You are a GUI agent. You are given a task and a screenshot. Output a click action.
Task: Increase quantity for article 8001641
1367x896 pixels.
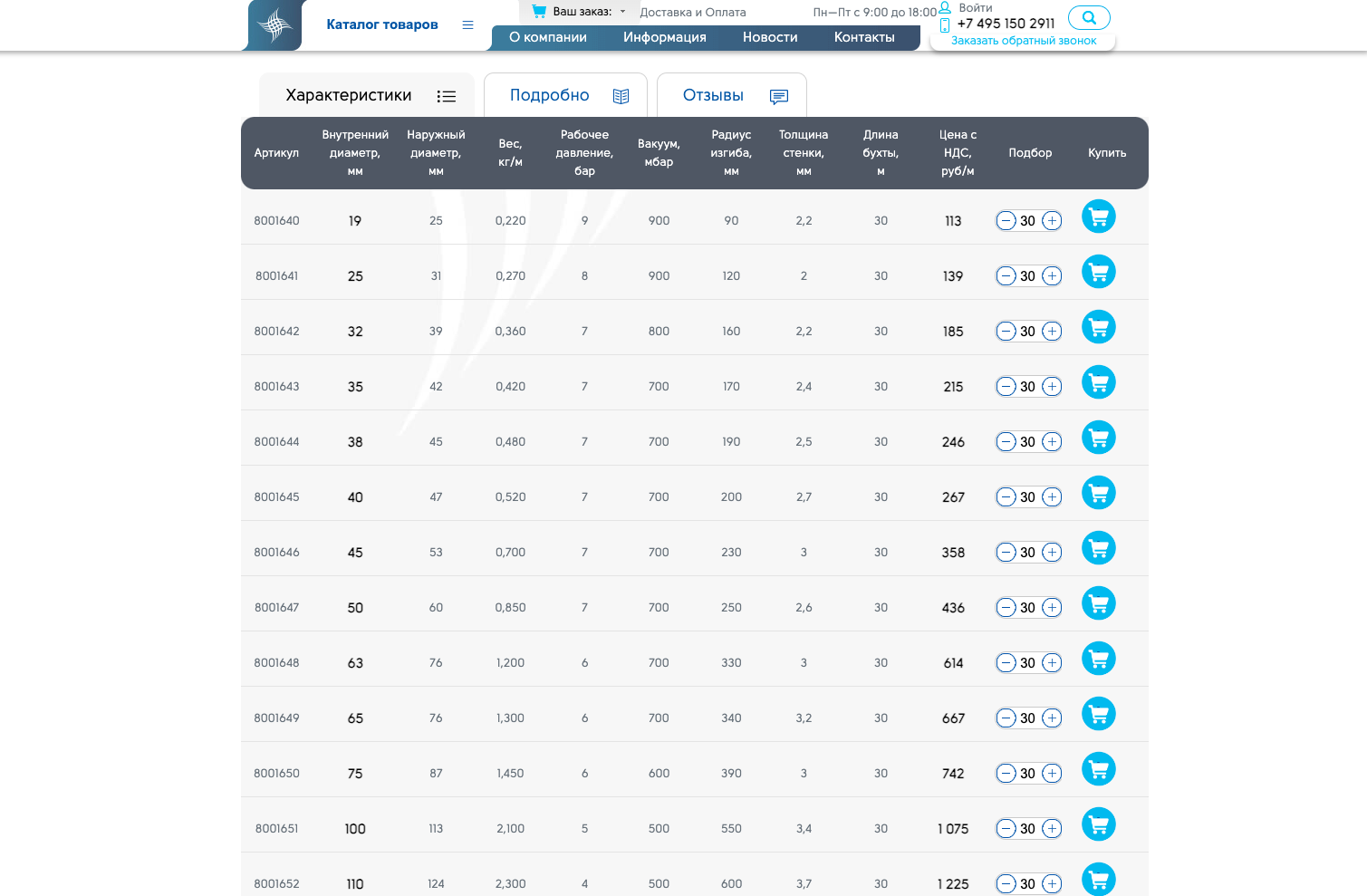pyautogui.click(x=1052, y=276)
